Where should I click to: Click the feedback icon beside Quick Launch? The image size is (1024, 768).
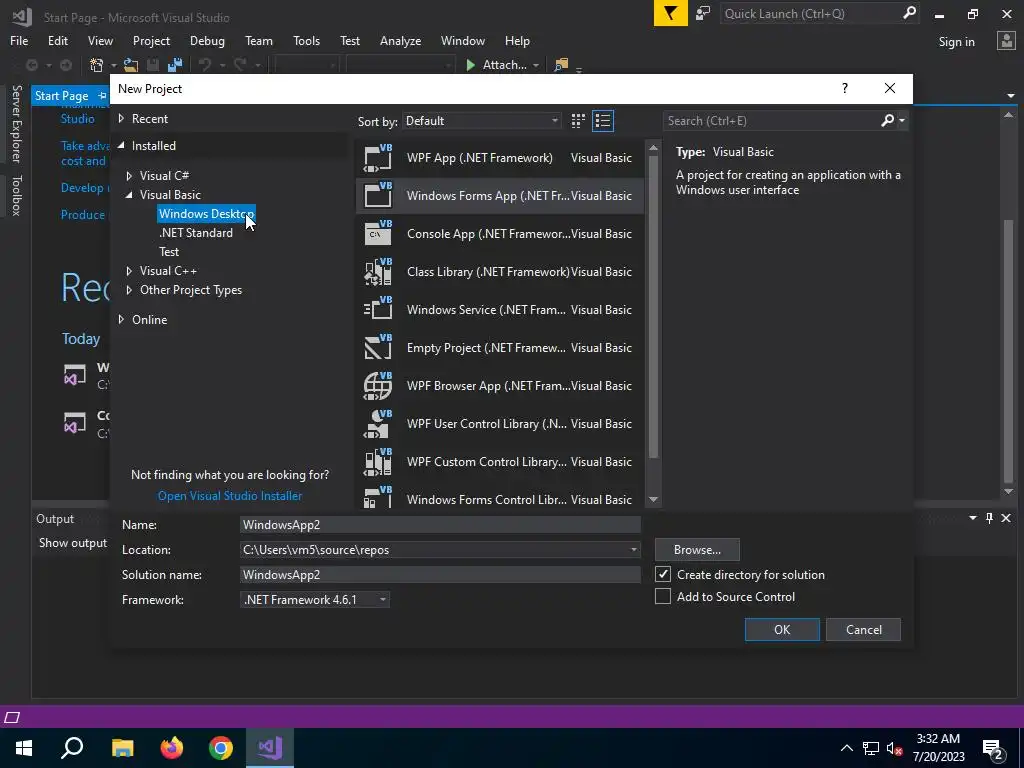[x=703, y=13]
